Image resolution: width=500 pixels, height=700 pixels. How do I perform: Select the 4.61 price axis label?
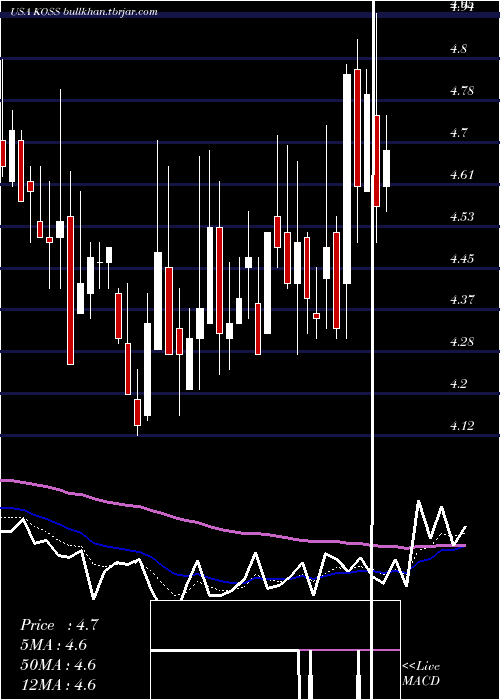(462, 175)
